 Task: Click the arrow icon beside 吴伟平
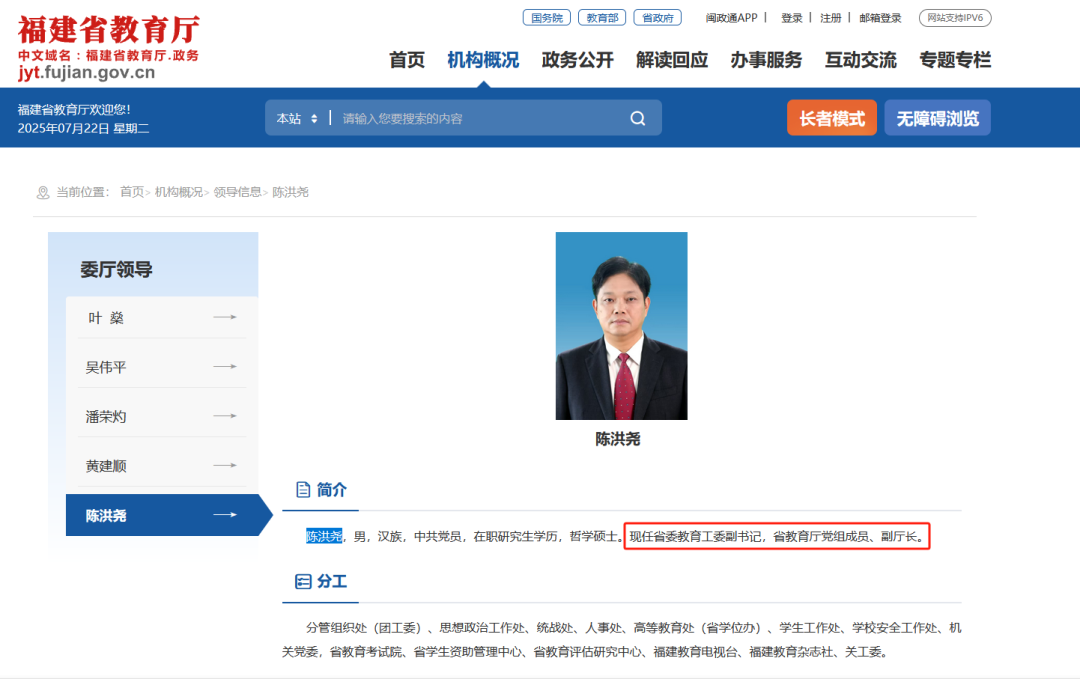[225, 367]
